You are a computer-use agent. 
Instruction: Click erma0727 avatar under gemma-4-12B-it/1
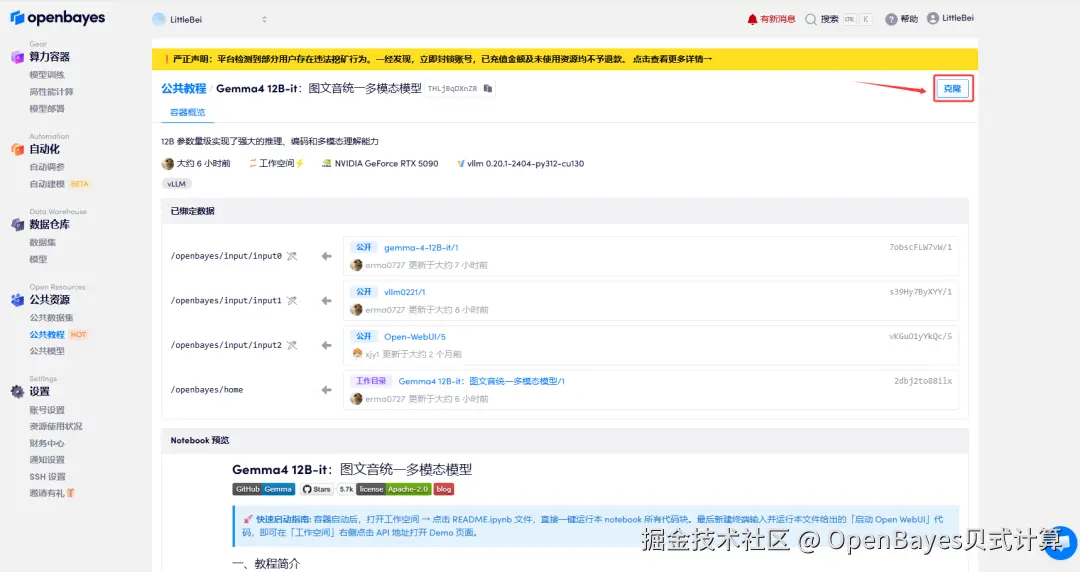pos(356,265)
